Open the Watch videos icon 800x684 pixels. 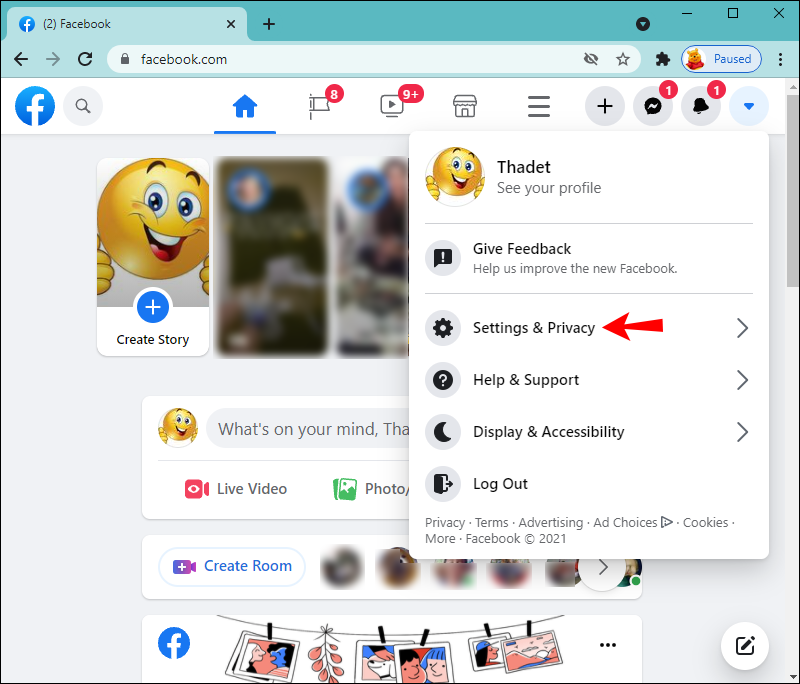click(x=390, y=106)
